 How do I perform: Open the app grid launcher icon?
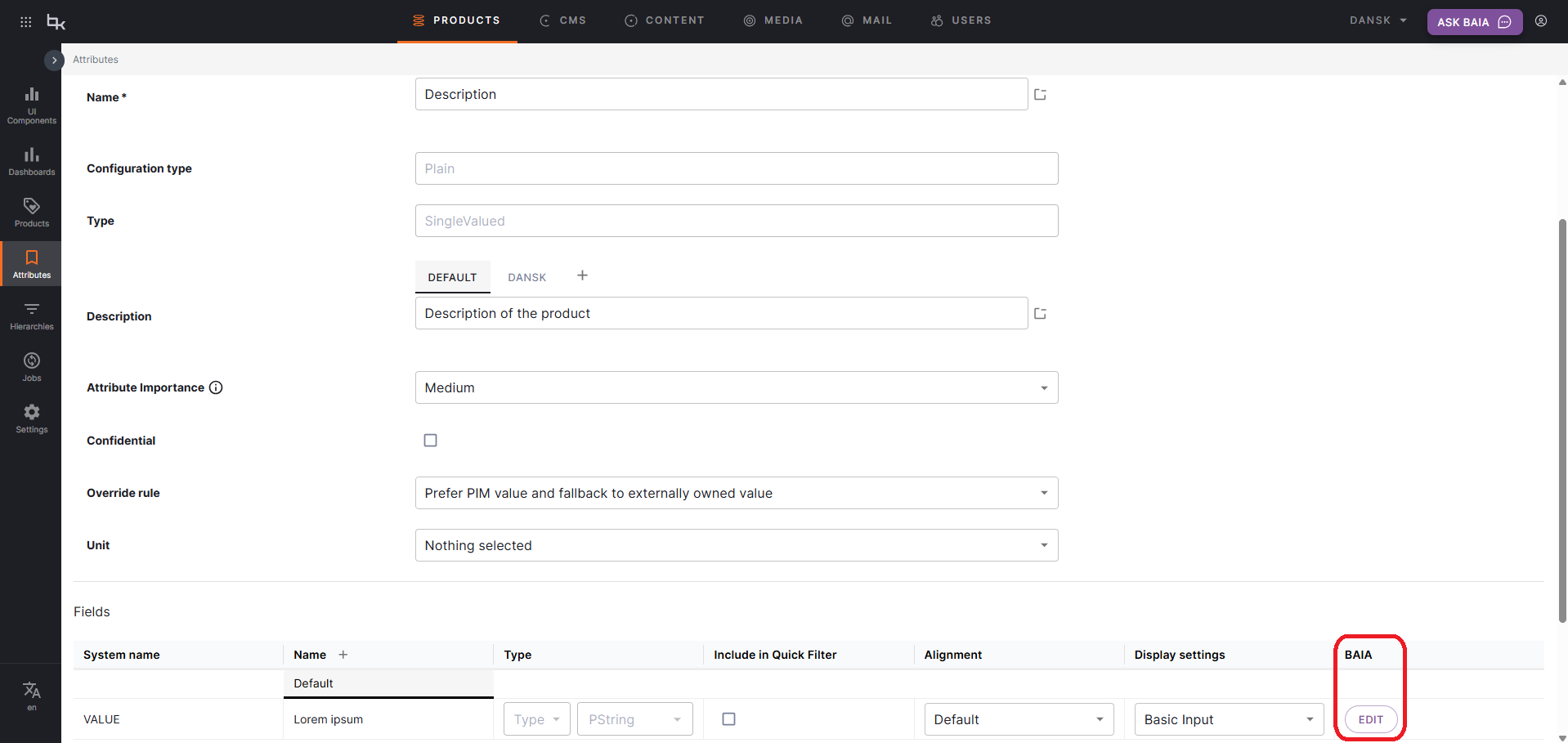tap(26, 22)
